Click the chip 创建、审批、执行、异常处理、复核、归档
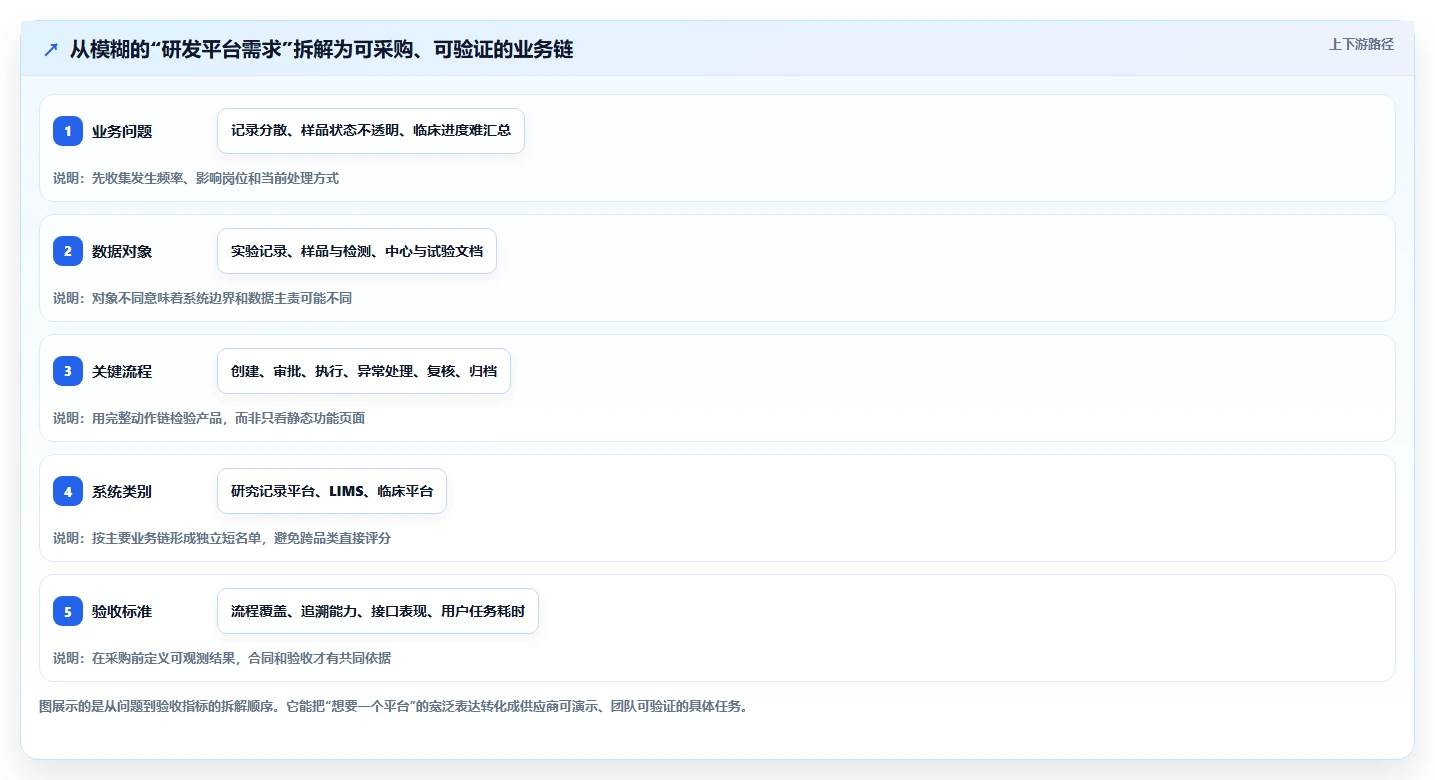 364,371
